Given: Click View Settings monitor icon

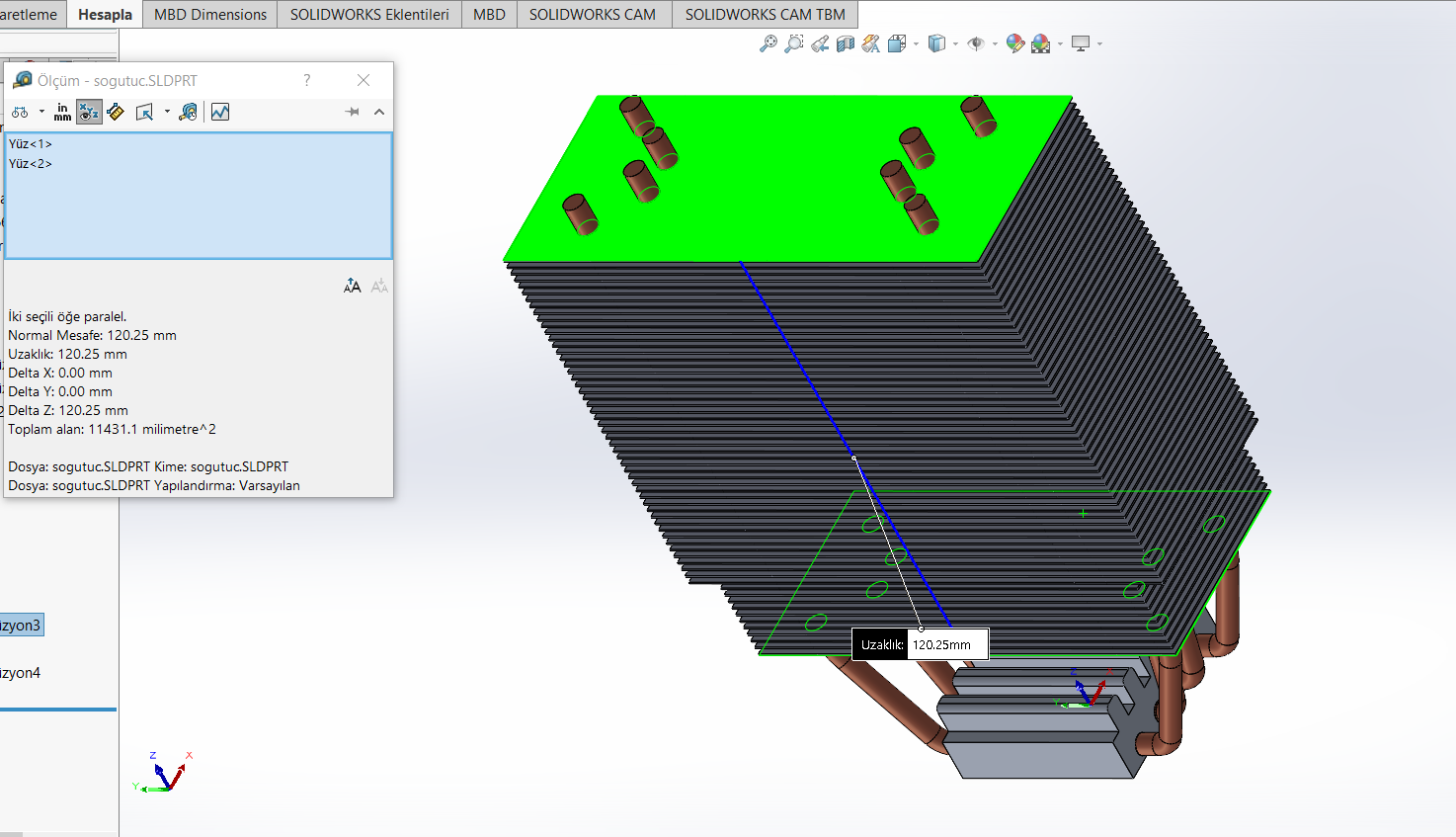Looking at the screenshot, I should [x=1081, y=43].
